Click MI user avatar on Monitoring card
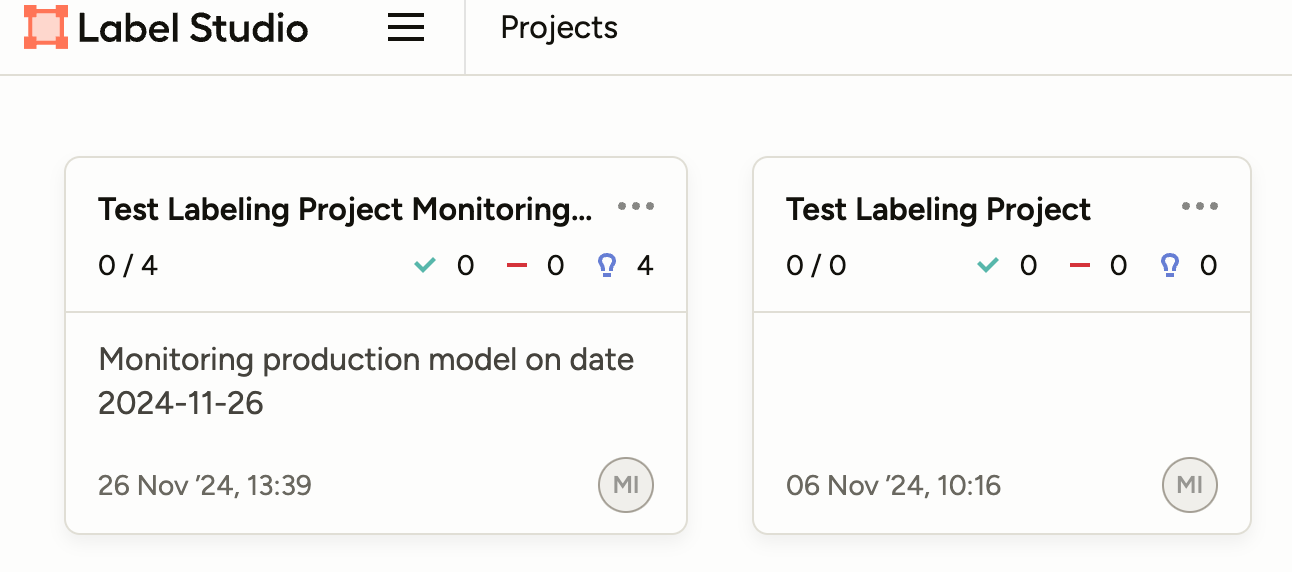1292x572 pixels. (626, 485)
